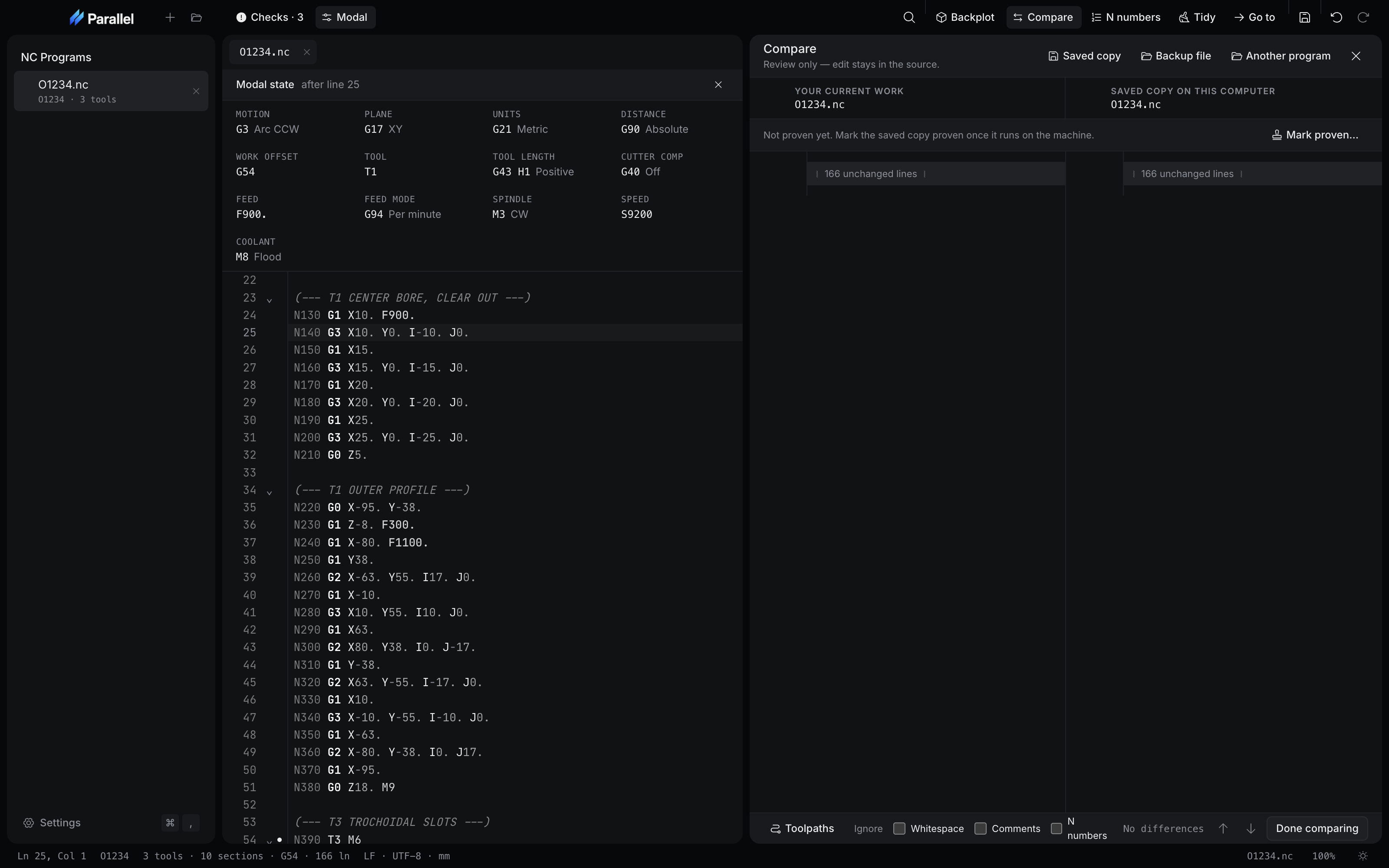
Task: Collapse fold at line 54
Action: (269, 841)
